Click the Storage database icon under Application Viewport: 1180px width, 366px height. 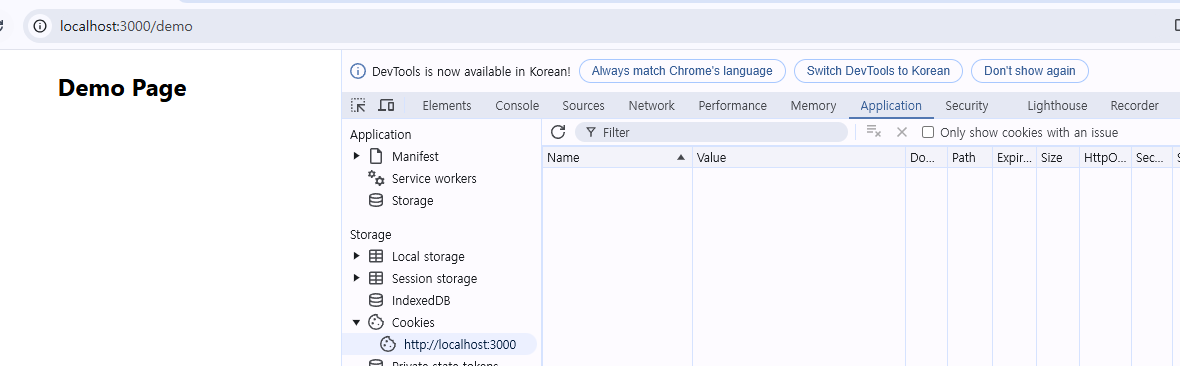(376, 201)
